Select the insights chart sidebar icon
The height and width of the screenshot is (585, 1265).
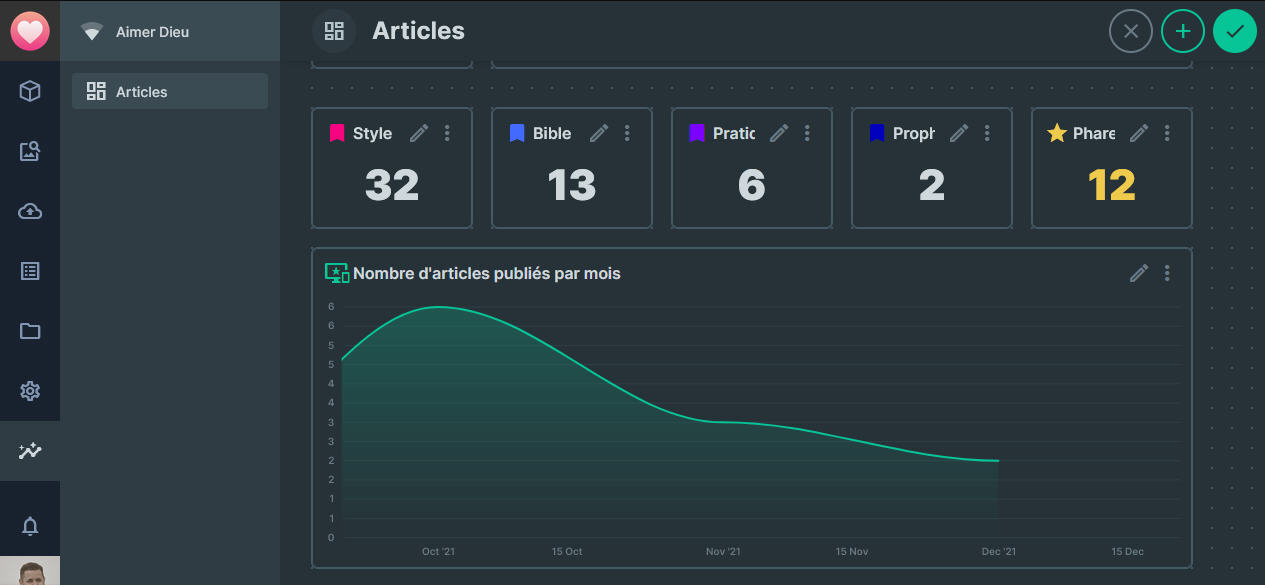point(30,451)
